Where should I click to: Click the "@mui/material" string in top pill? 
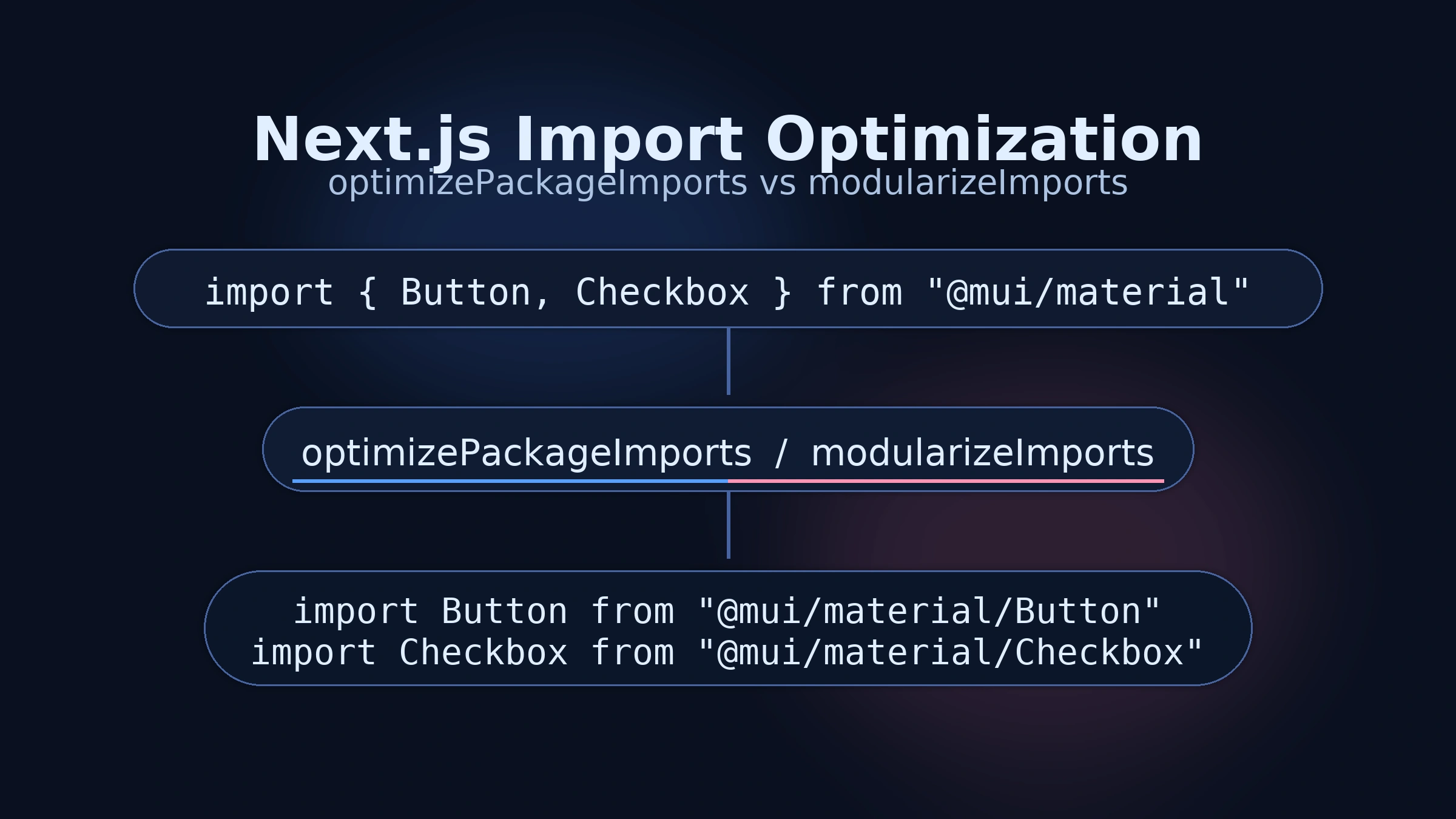[1088, 292]
